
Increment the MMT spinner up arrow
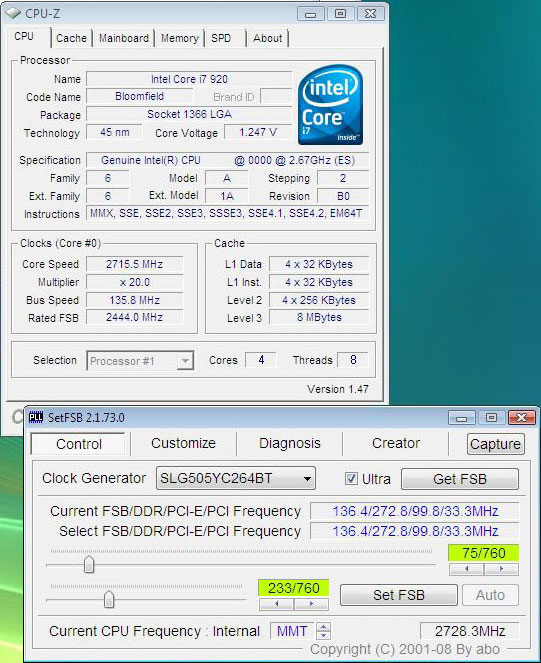(324, 627)
